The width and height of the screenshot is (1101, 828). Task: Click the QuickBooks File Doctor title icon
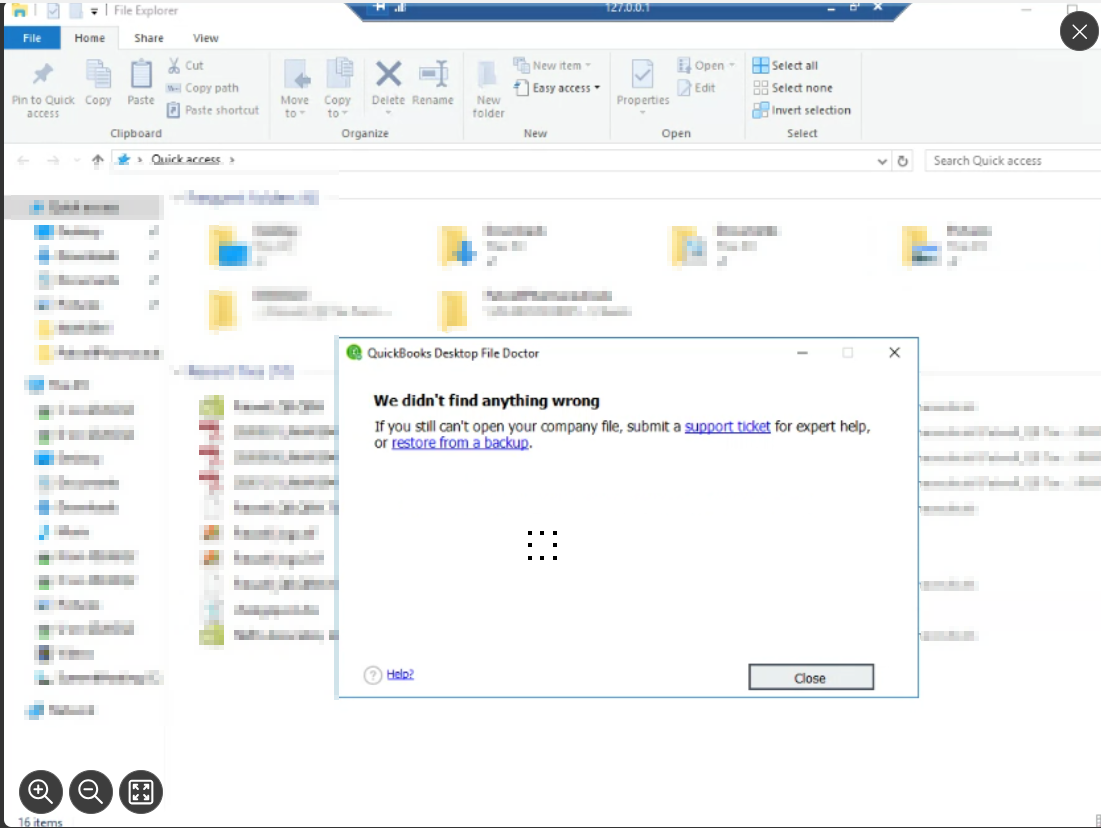[355, 353]
